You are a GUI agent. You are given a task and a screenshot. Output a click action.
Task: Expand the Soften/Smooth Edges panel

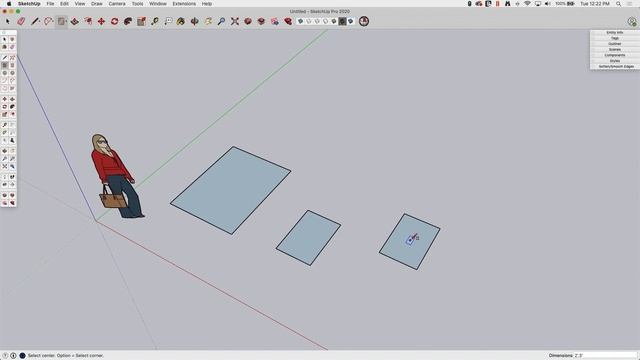tap(615, 67)
